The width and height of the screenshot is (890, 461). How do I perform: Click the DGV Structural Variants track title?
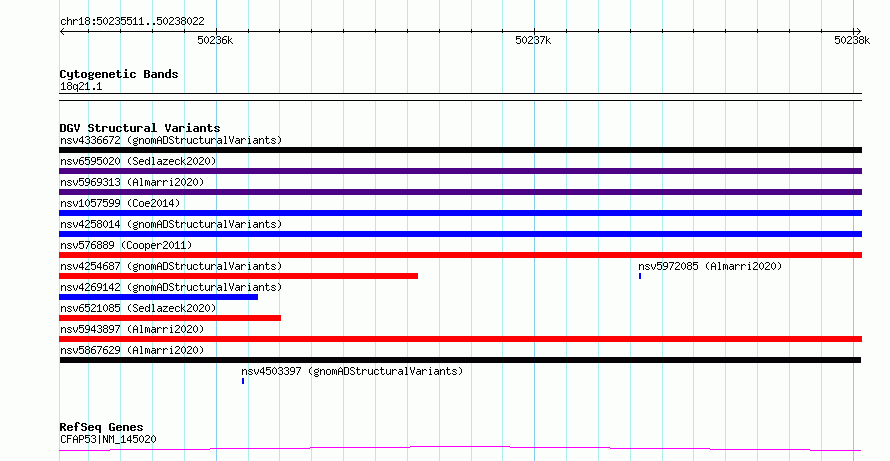(x=140, y=128)
